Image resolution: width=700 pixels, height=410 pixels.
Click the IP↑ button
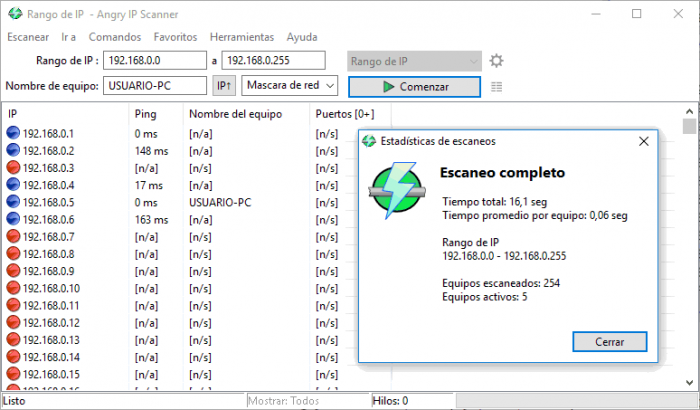point(224,85)
